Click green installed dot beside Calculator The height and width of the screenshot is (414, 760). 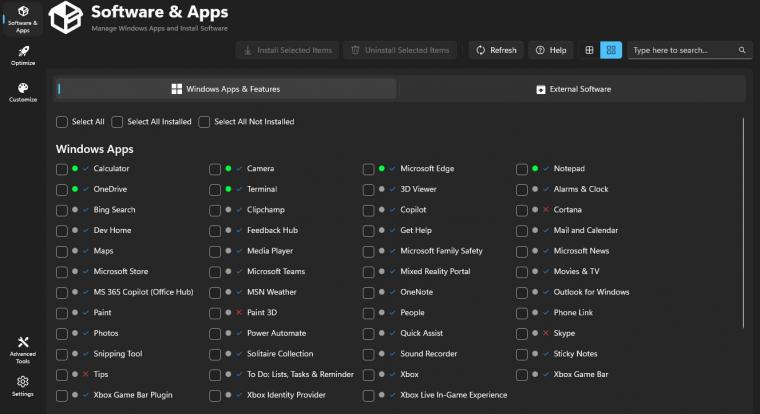pos(75,168)
